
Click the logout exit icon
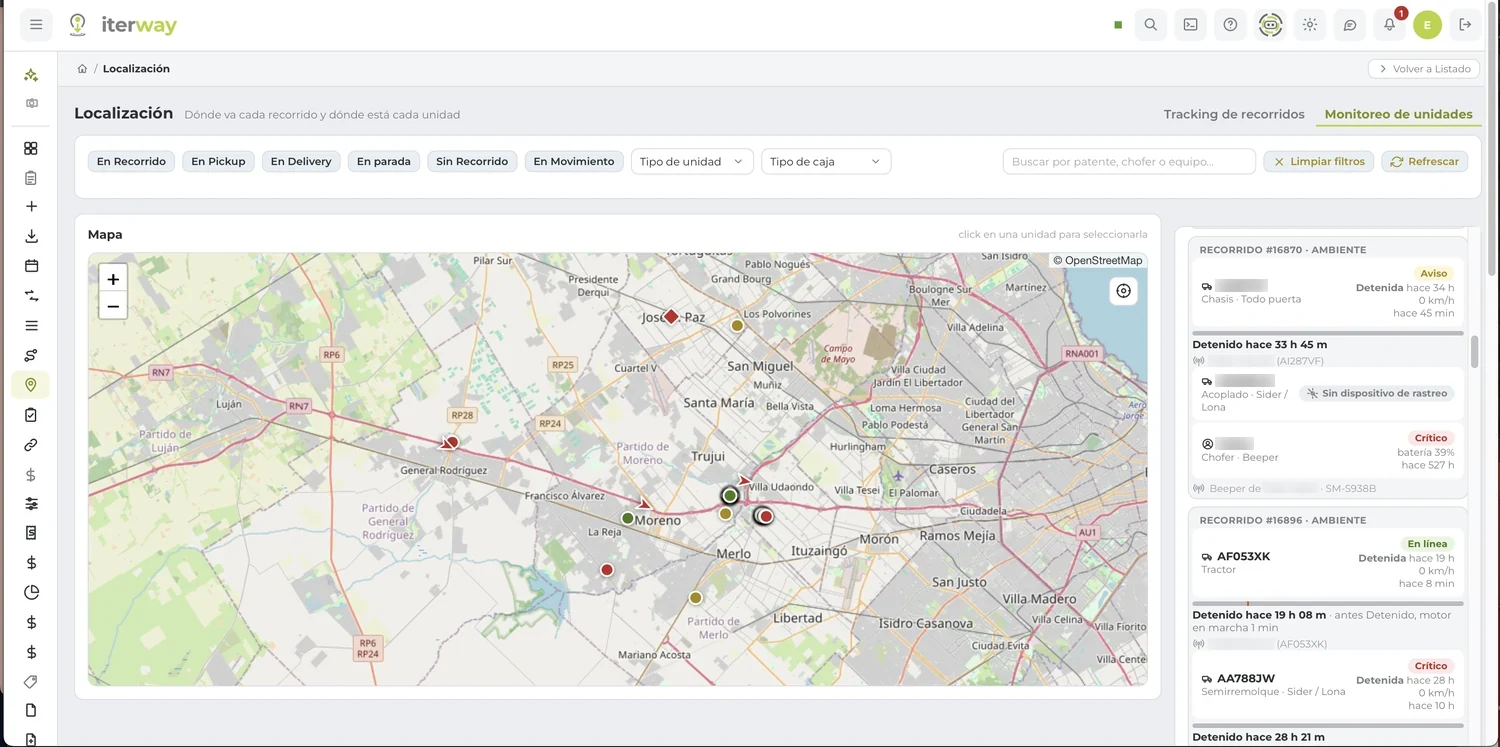1466,25
